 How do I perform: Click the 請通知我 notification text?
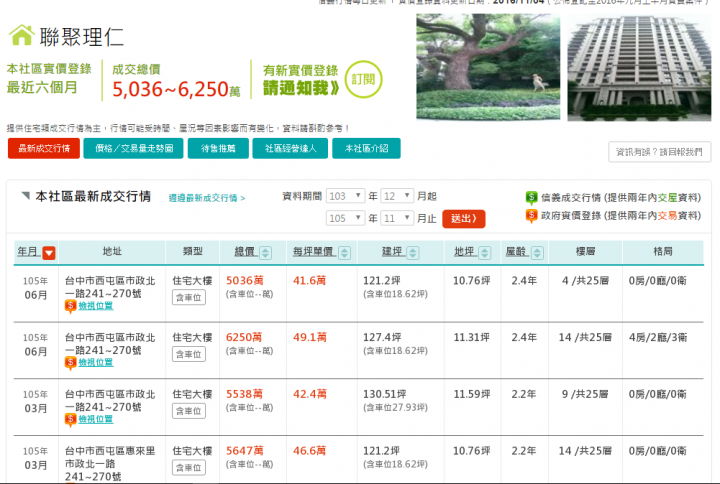click(x=301, y=88)
